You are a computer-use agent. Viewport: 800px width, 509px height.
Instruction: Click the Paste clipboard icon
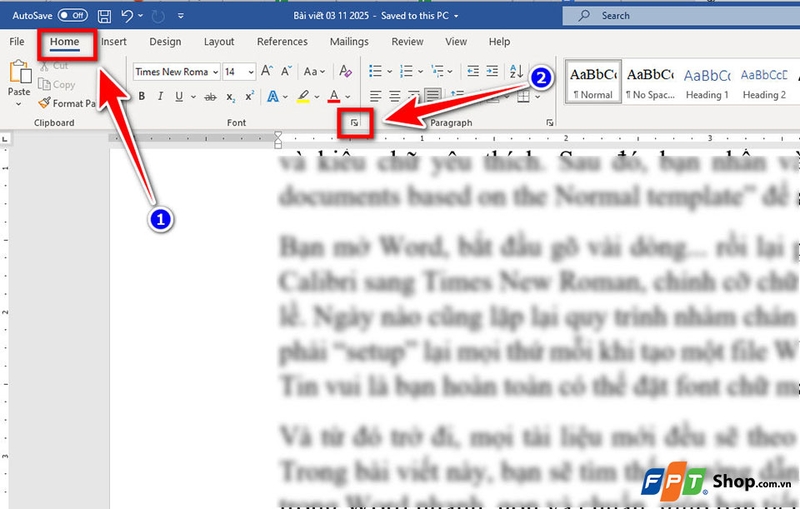point(19,72)
